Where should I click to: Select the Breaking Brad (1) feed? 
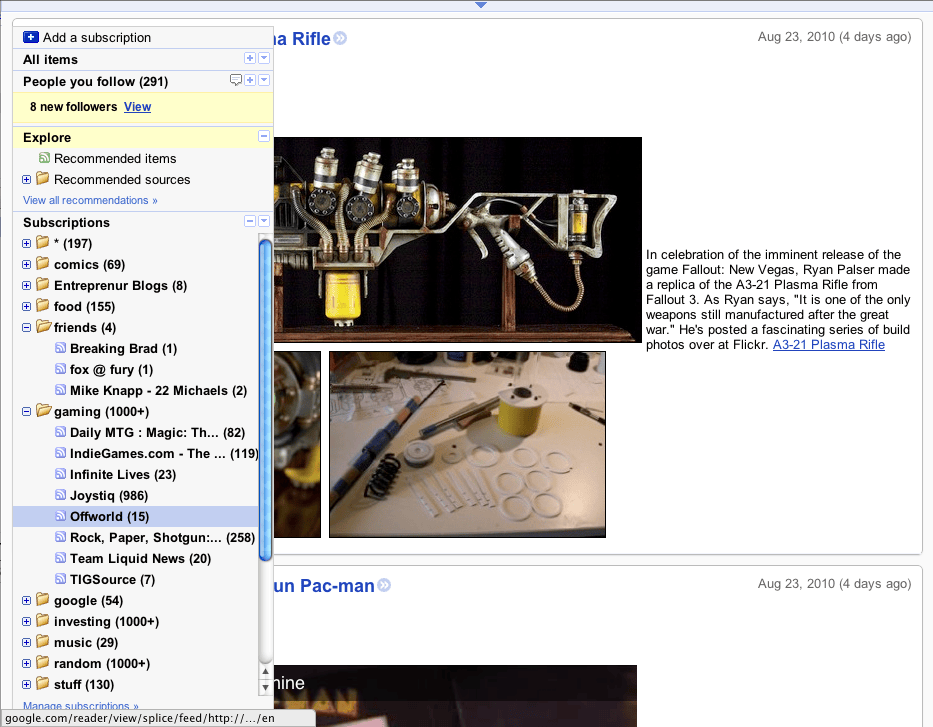tap(123, 349)
